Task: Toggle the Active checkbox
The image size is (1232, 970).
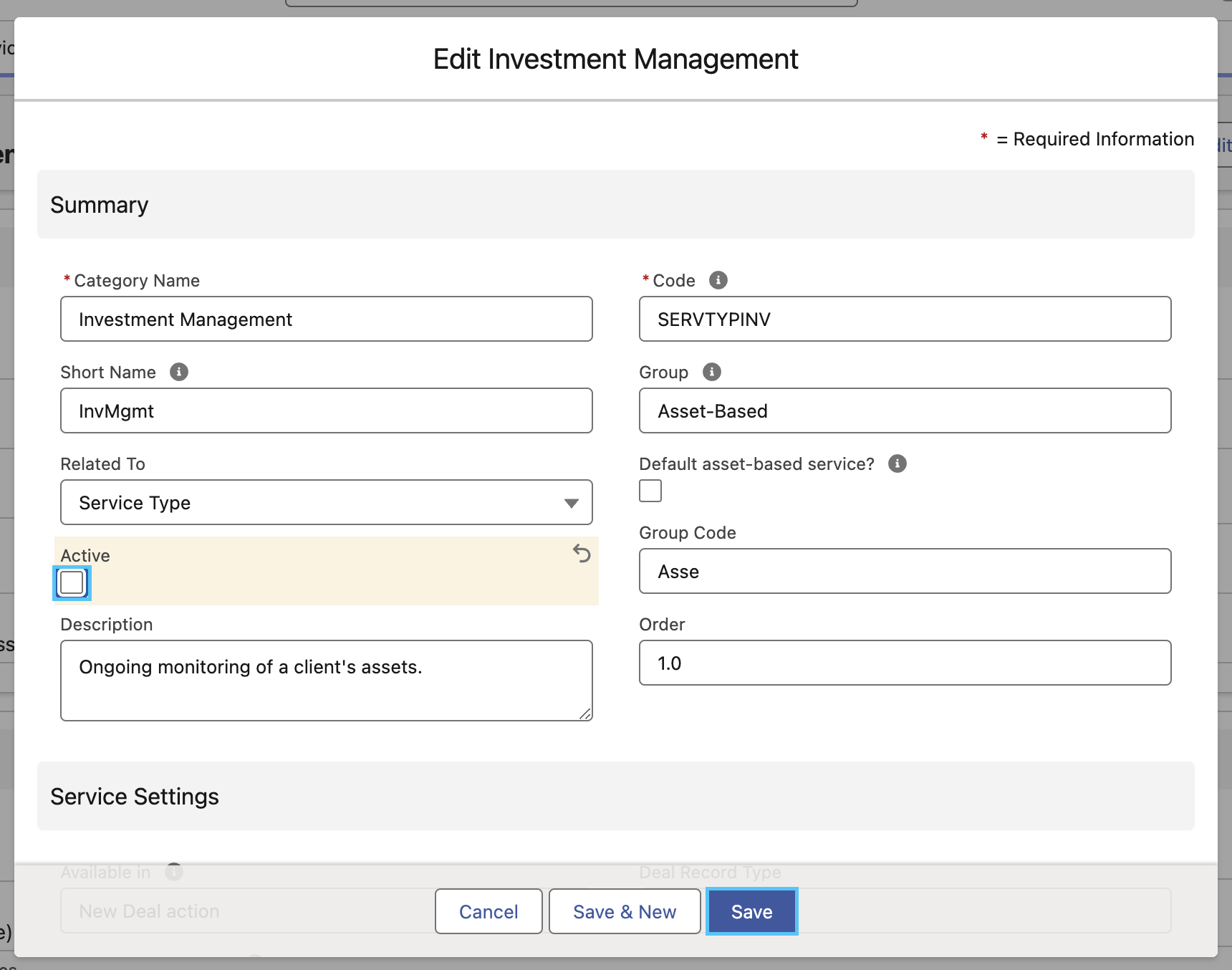Action: [72, 582]
